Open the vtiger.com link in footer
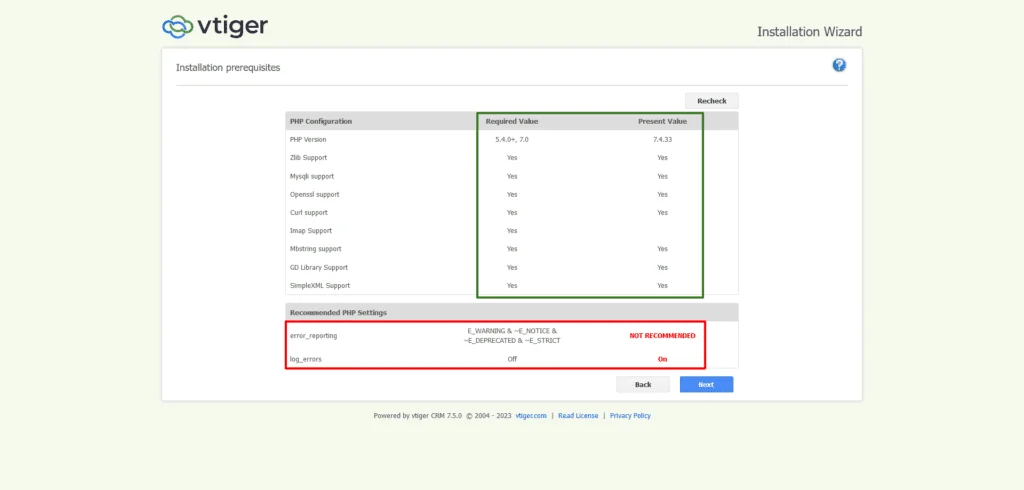This screenshot has width=1024, height=490. pos(530,416)
